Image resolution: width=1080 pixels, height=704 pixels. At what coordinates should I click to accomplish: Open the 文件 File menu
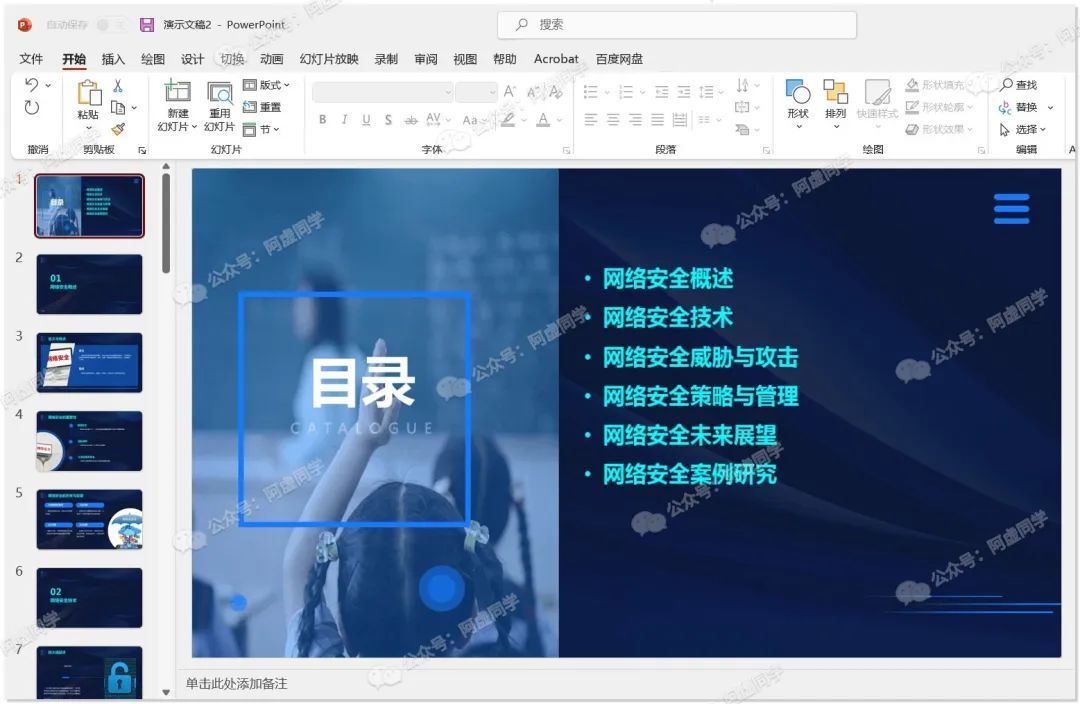[31, 59]
